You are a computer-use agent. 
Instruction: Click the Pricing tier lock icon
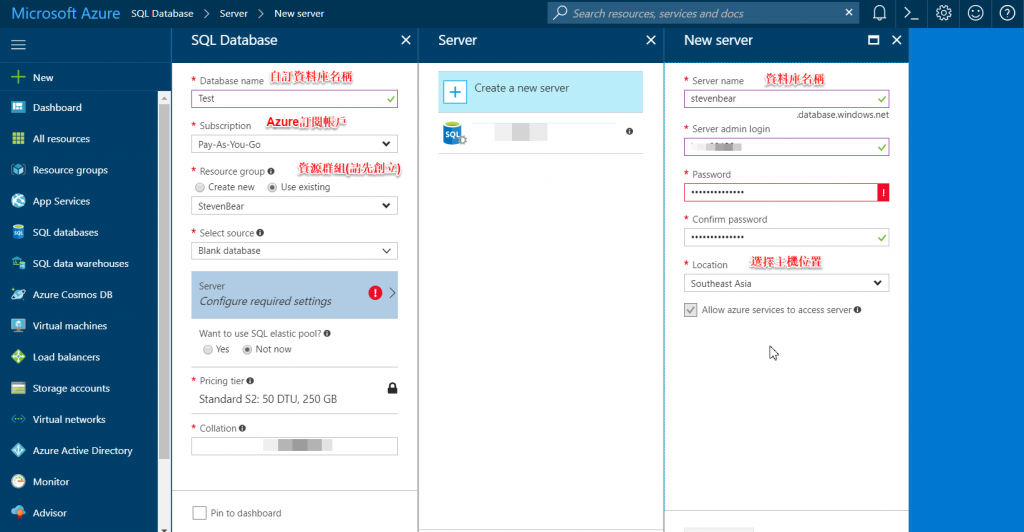[x=392, y=388]
